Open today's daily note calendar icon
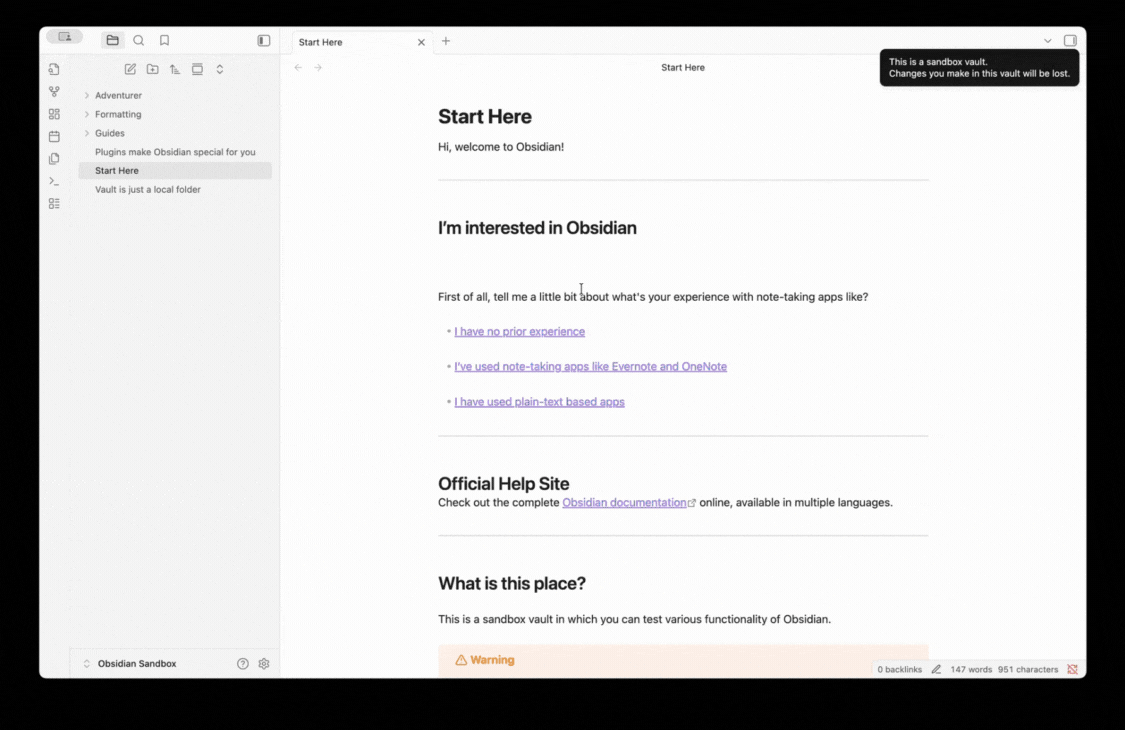1125x730 pixels. [x=54, y=136]
